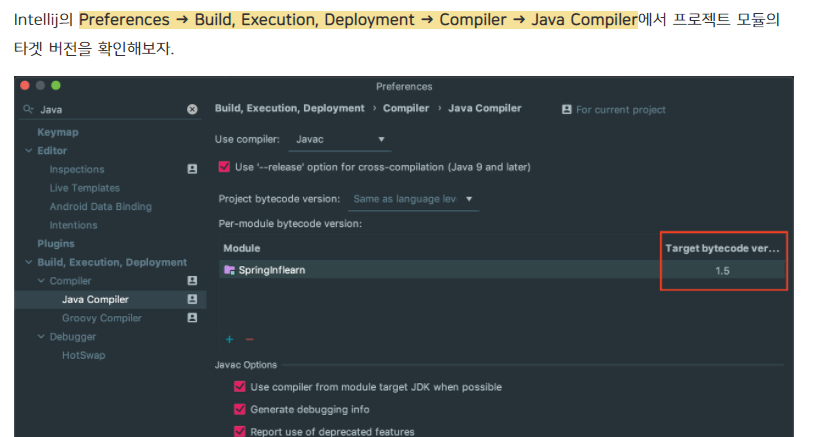815x437 pixels.
Task: Click the Compiler breadcrumb
Action: coord(406,108)
